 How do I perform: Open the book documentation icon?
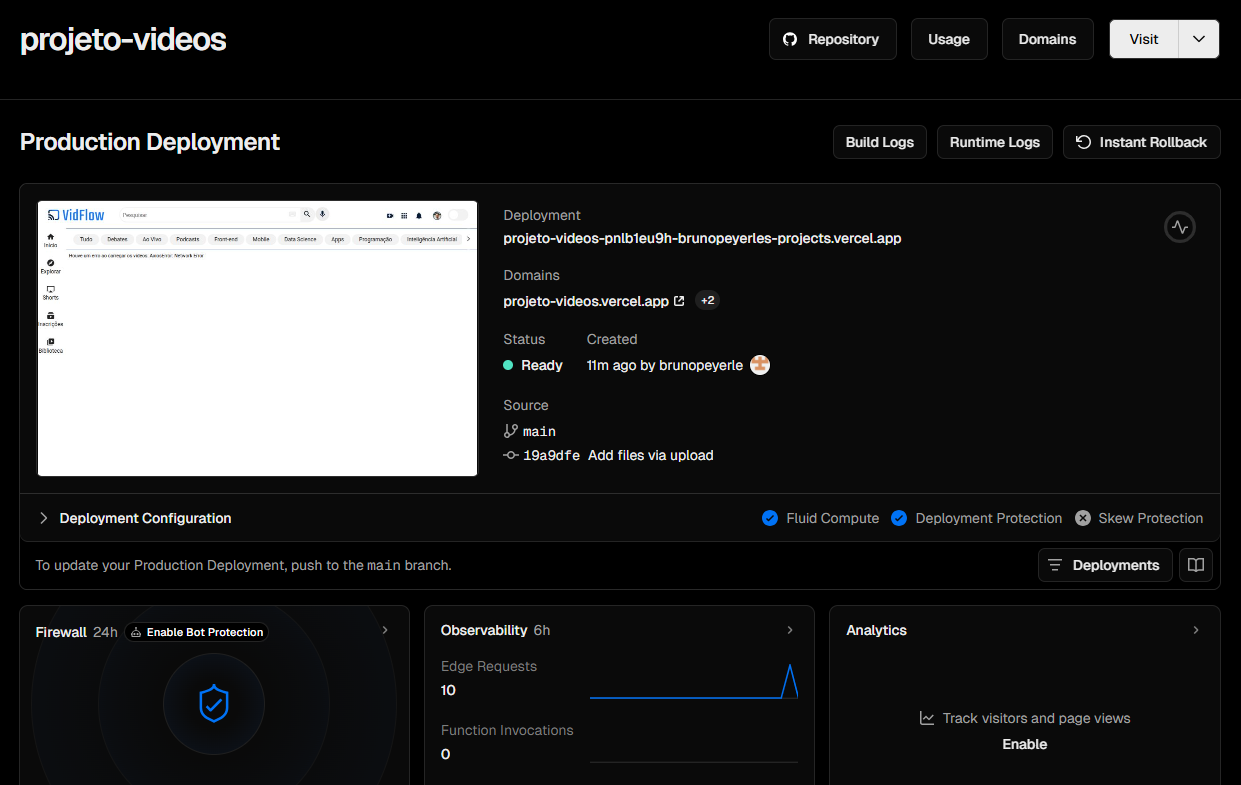click(1196, 565)
